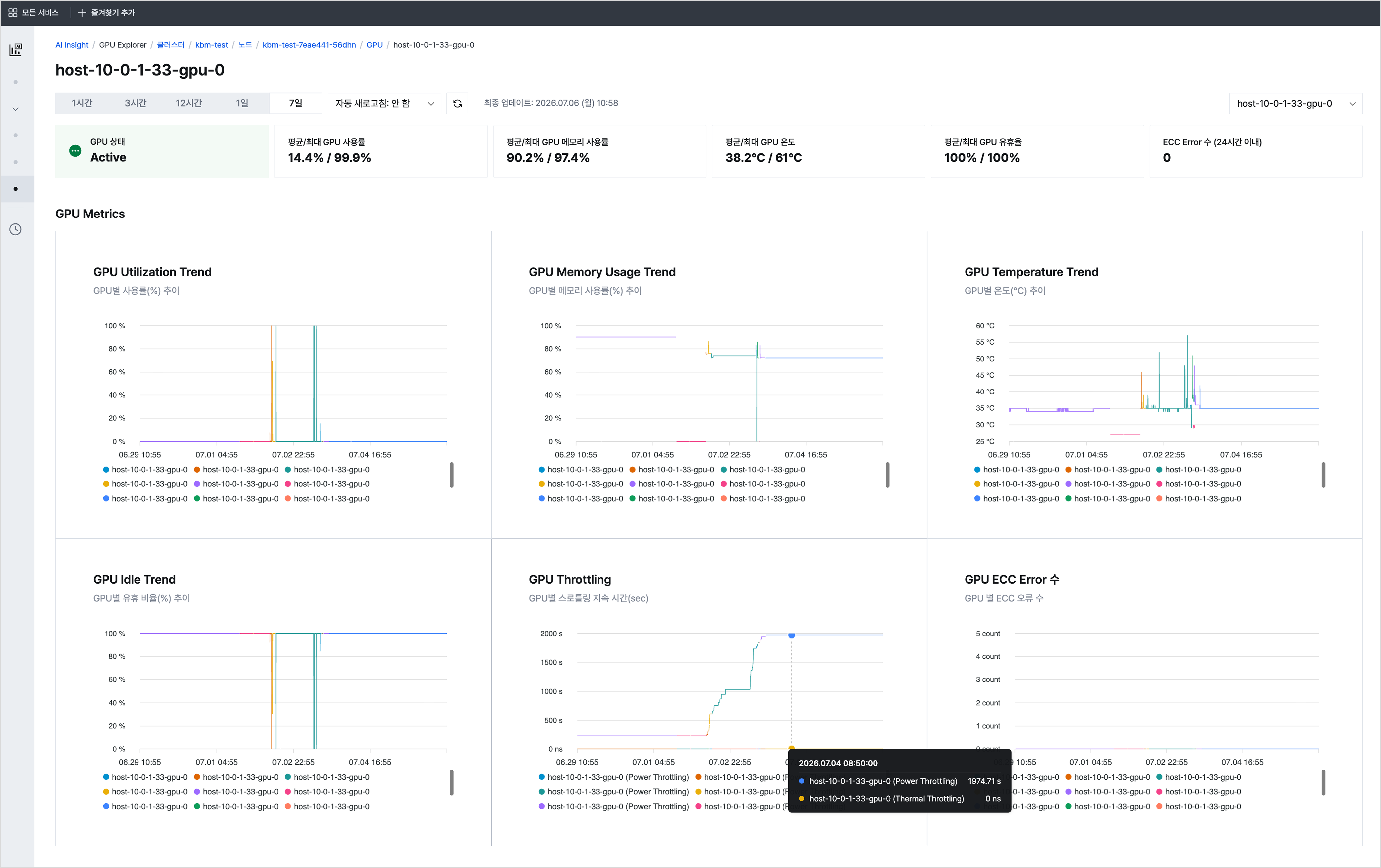Select the 1시간 time range tab
Screen dimensions: 1381x868
coord(82,103)
